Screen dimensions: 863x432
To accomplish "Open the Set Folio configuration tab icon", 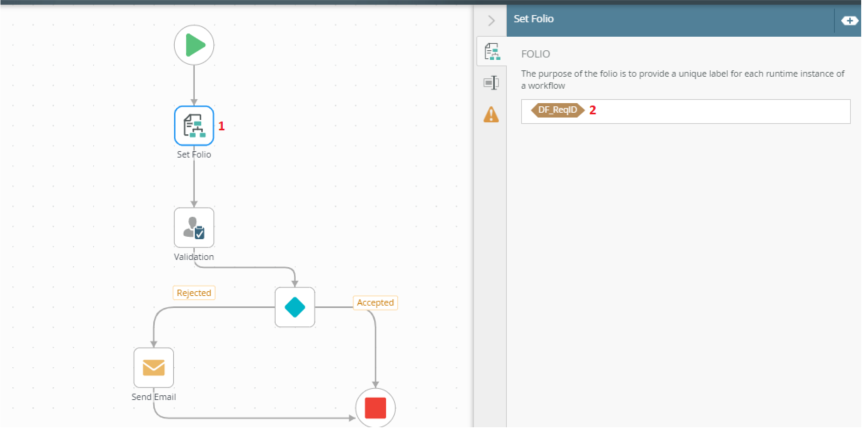I will tap(491, 51).
